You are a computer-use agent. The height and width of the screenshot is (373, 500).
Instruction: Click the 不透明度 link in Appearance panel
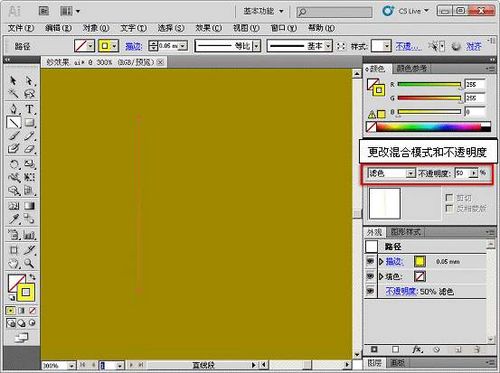click(401, 291)
